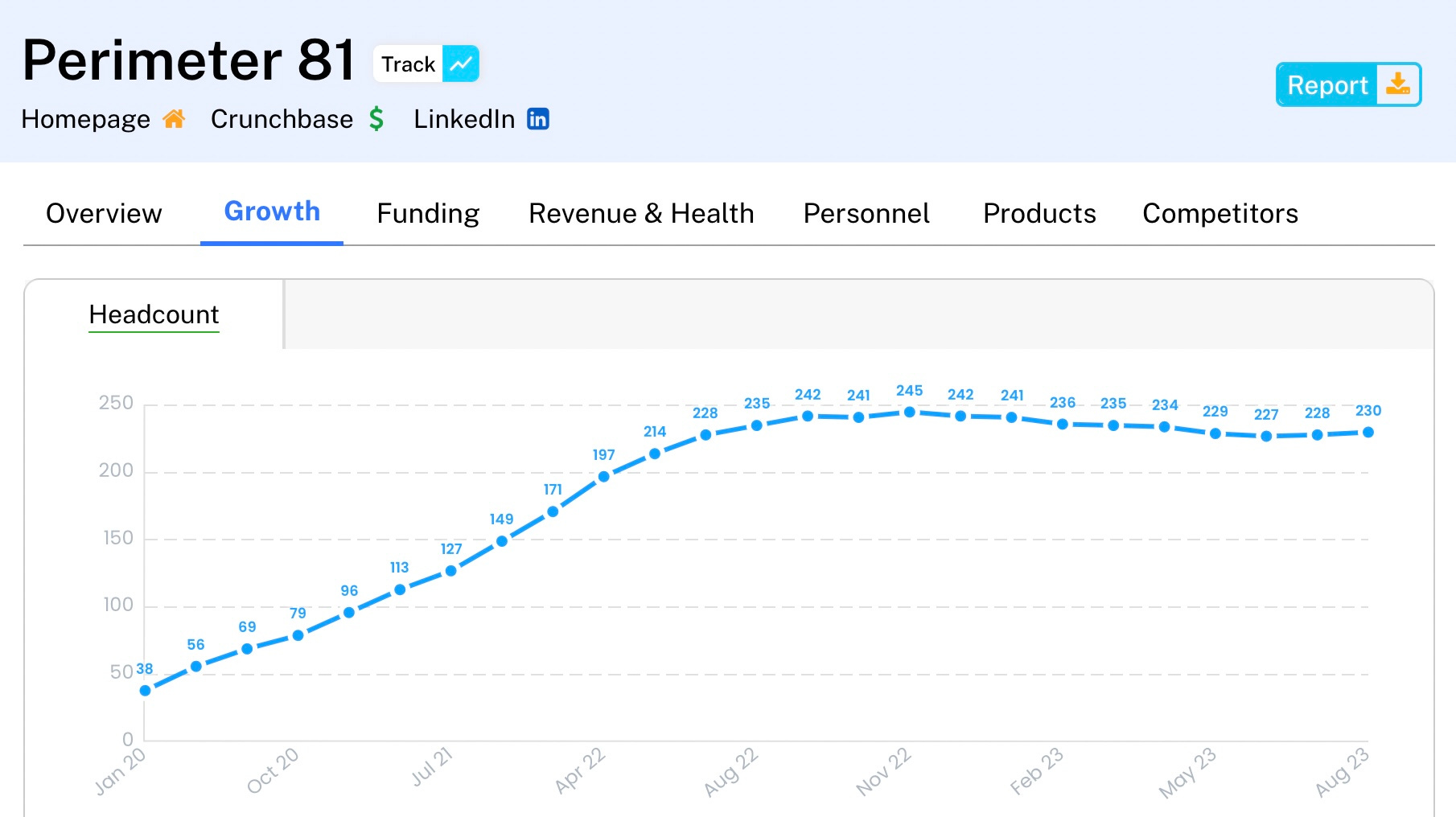Image resolution: width=1456 pixels, height=817 pixels.
Task: Click the Track chart trend icon
Action: point(461,64)
